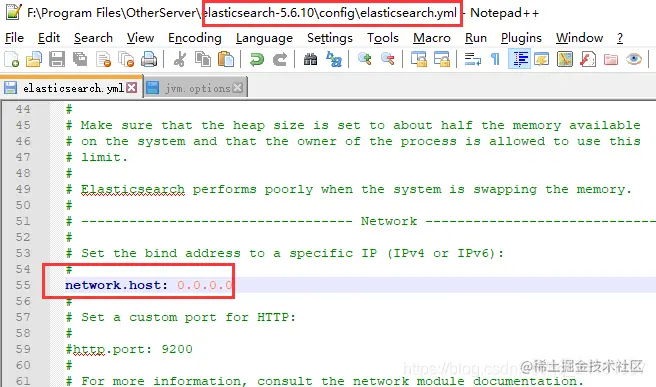
Task: Click the Redo arrow icon
Action: (x=279, y=59)
